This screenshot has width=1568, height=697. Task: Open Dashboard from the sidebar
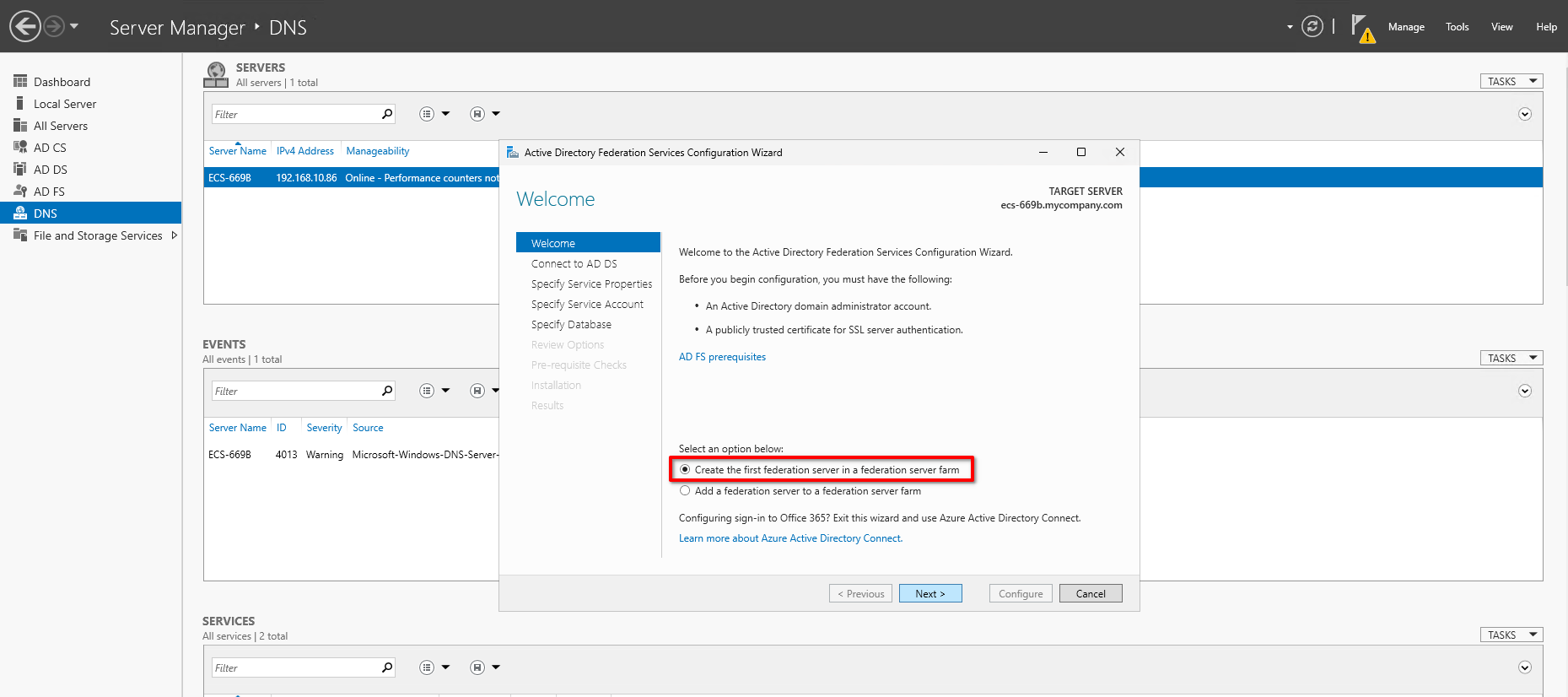pos(62,82)
